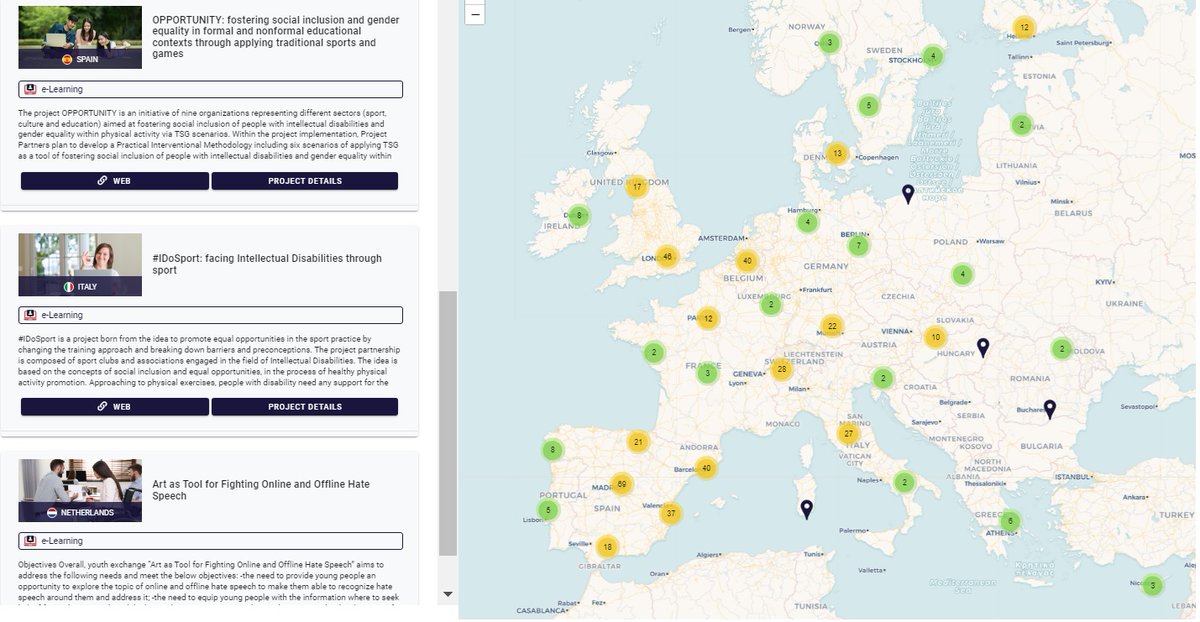Open cluster marker 46 near London

[667, 257]
